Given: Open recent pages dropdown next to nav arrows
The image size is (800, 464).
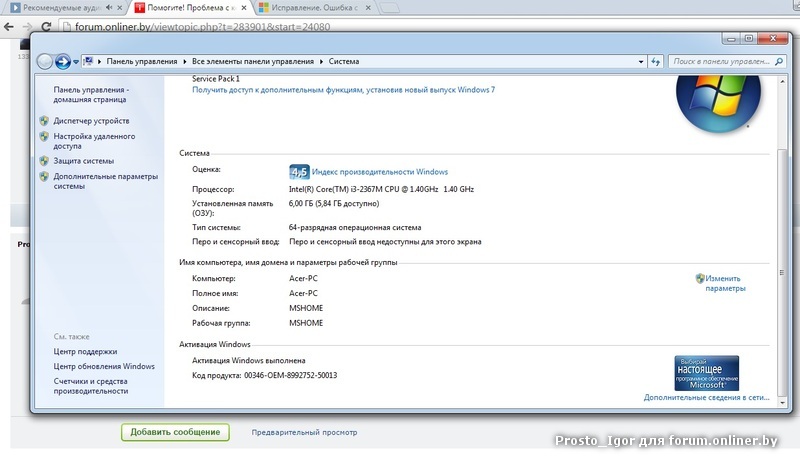Looking at the screenshot, I should tap(76, 62).
